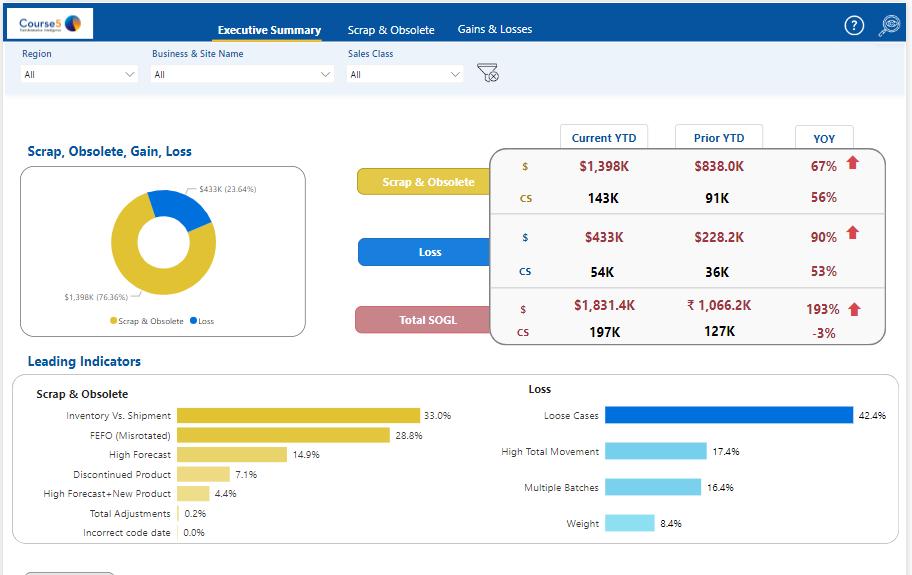Click red up arrow beside 67% YOY
Screen dimensions: 912x575
tap(853, 163)
